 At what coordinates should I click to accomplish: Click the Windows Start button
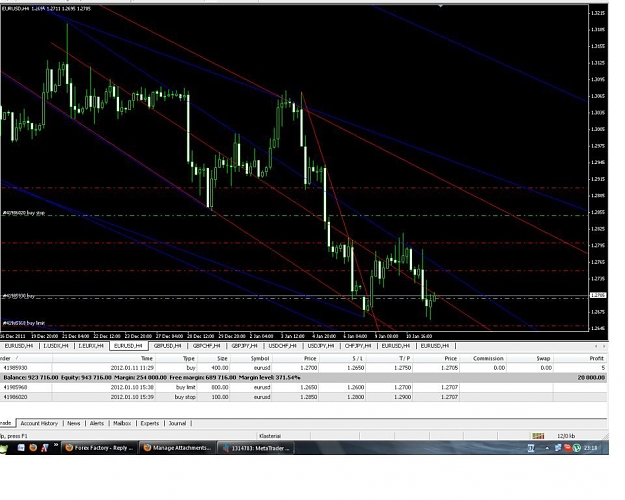click(4, 449)
